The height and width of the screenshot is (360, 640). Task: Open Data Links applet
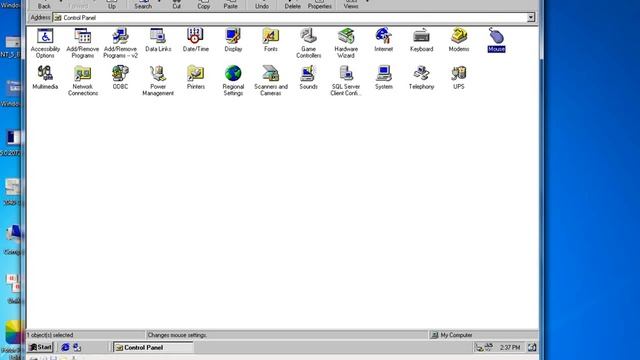[158, 40]
